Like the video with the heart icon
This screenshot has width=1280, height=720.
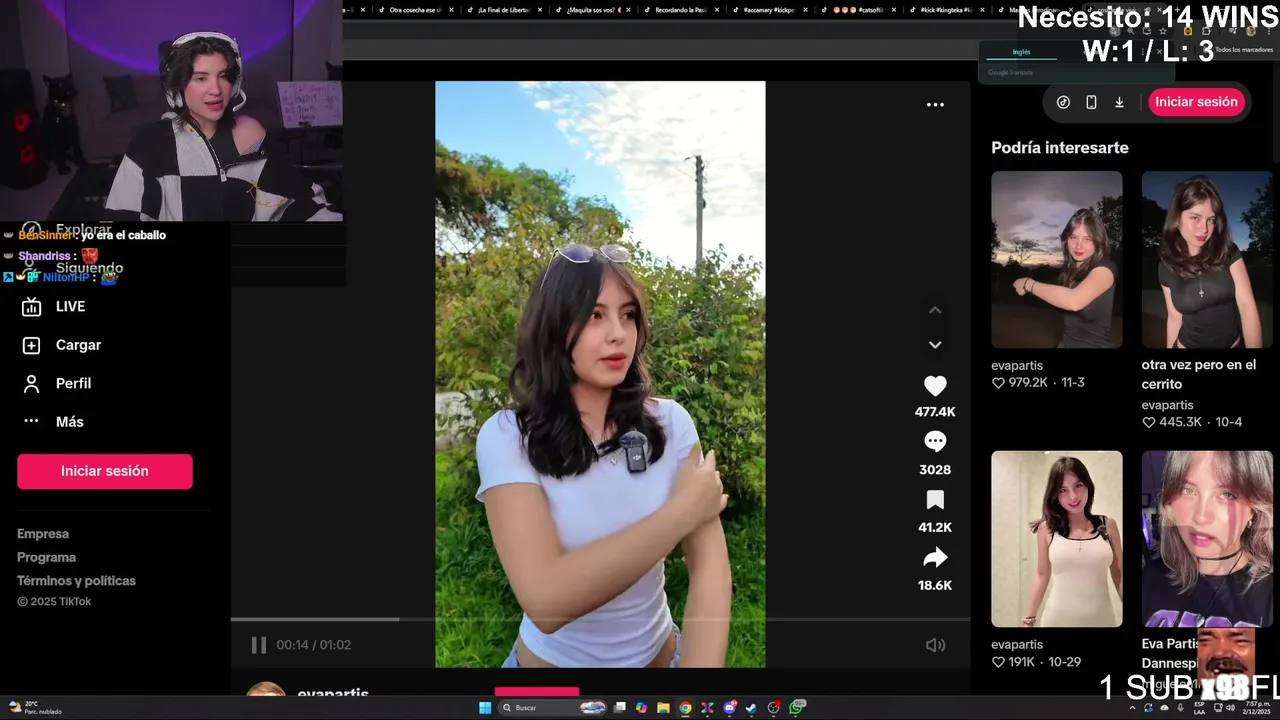[935, 386]
